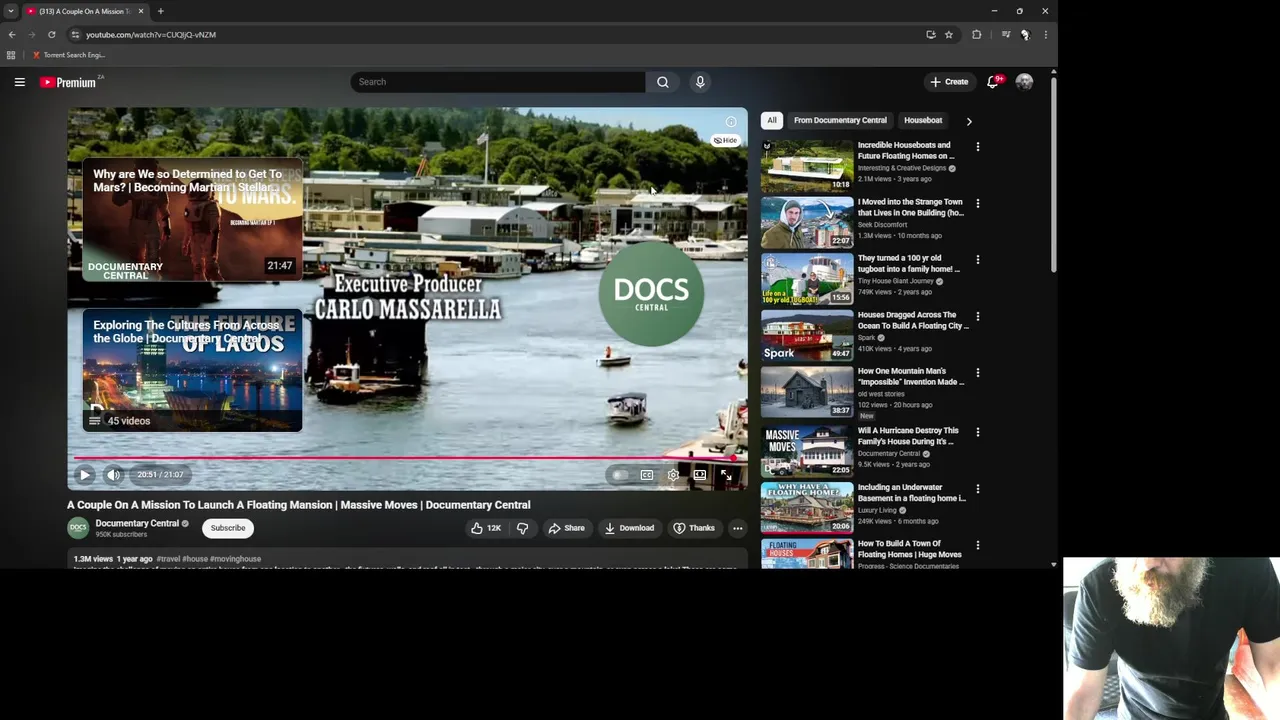Focus the YouTube search field
This screenshot has height=720, width=1280.
(498, 82)
